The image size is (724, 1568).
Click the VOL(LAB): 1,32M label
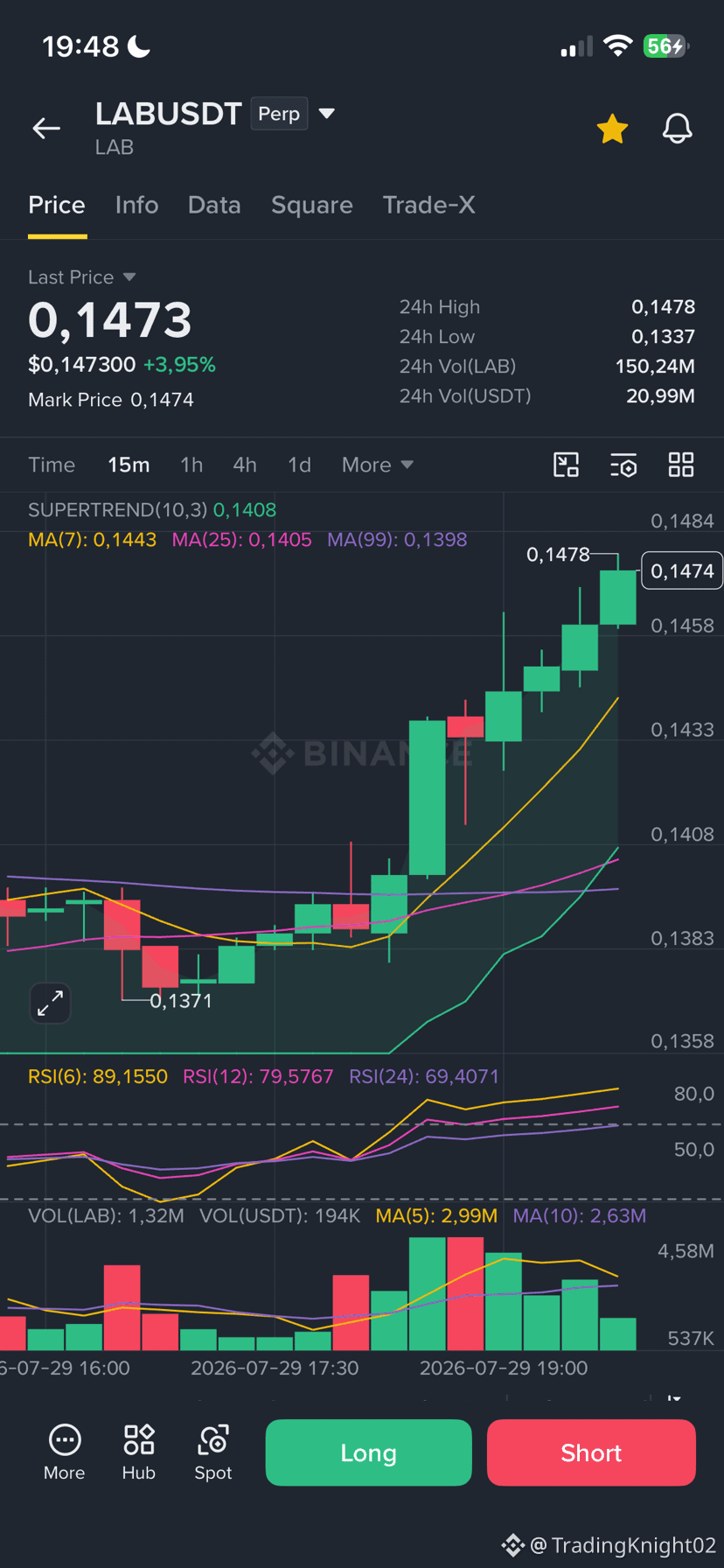(106, 1215)
